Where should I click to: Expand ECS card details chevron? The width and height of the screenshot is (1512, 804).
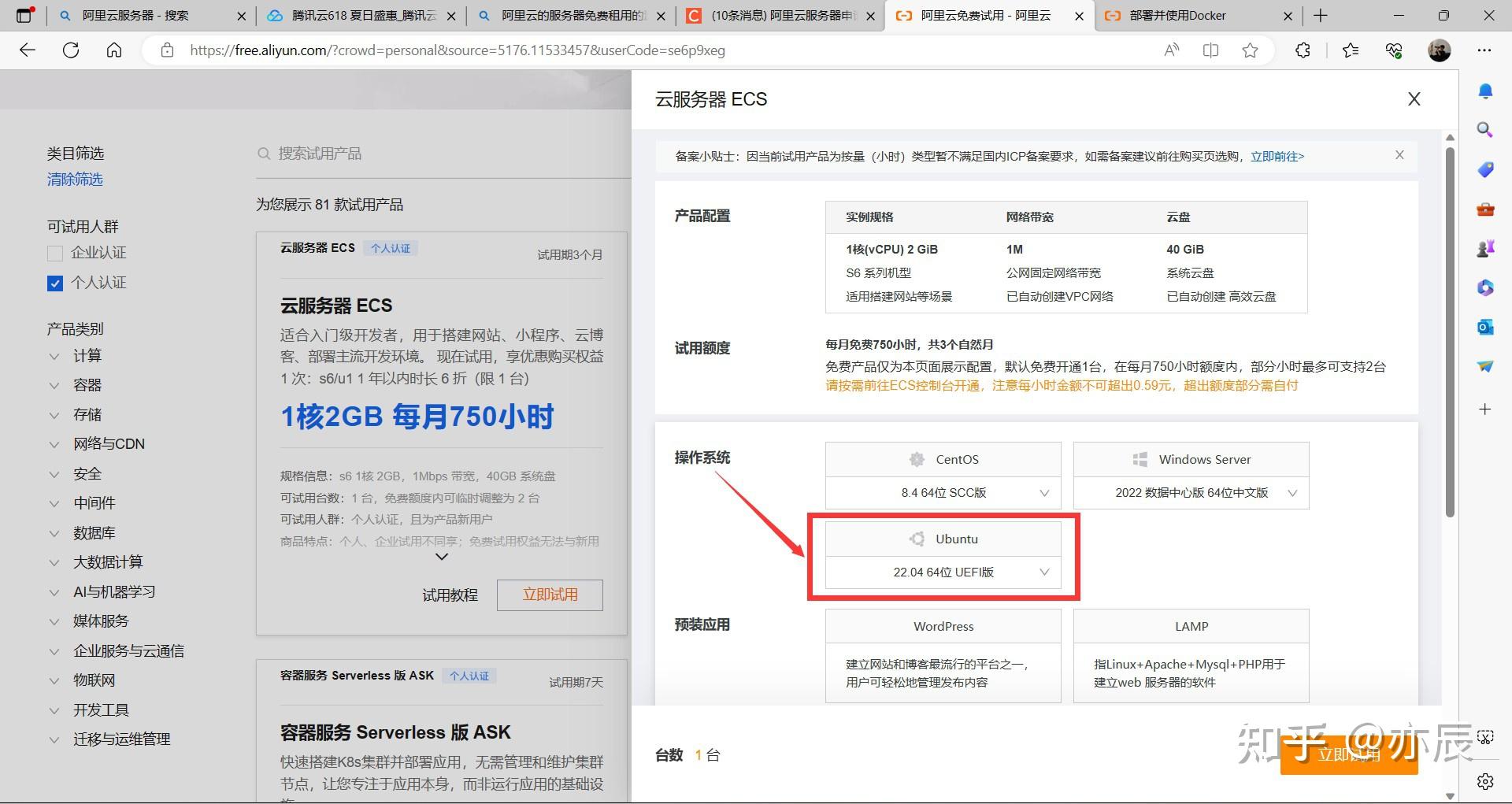pyautogui.click(x=442, y=557)
